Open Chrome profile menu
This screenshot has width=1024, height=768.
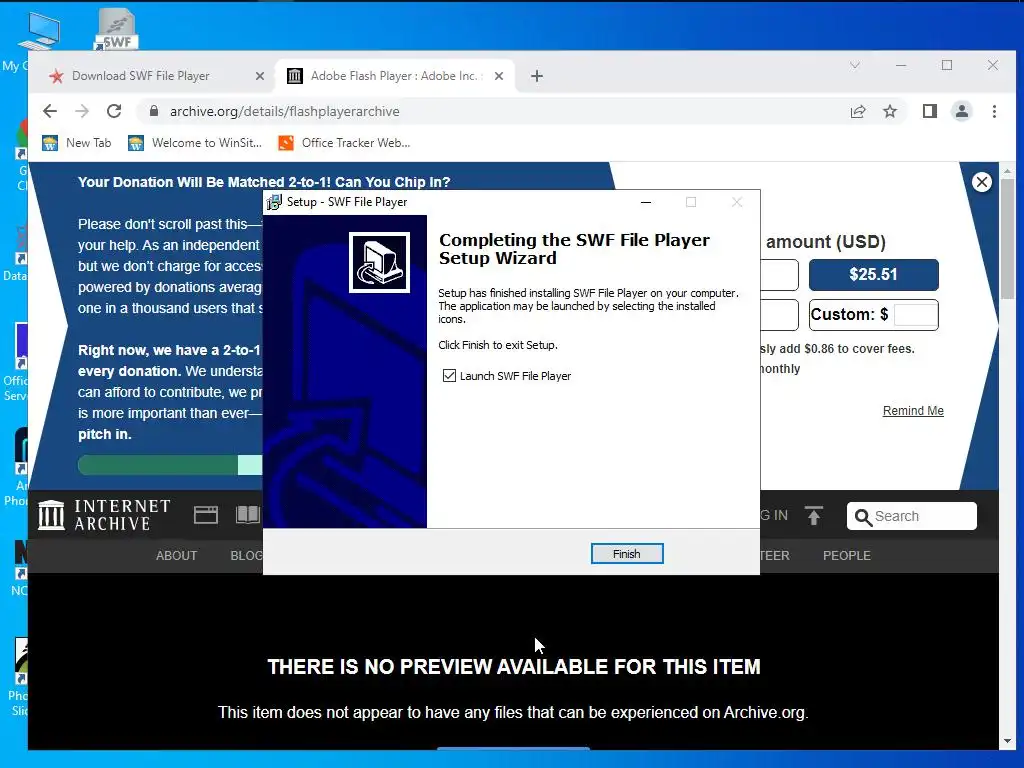[x=962, y=112]
